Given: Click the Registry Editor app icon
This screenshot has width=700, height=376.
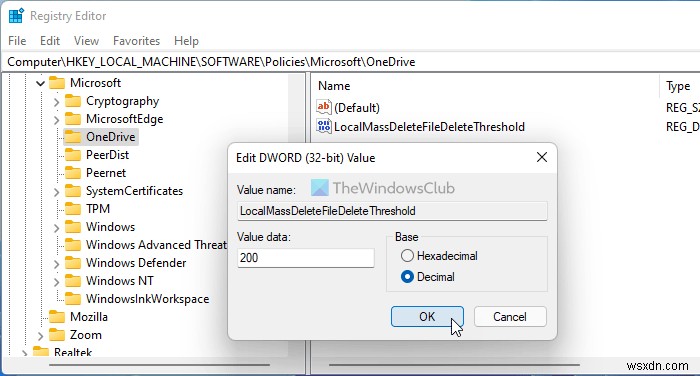Looking at the screenshot, I should (x=16, y=16).
